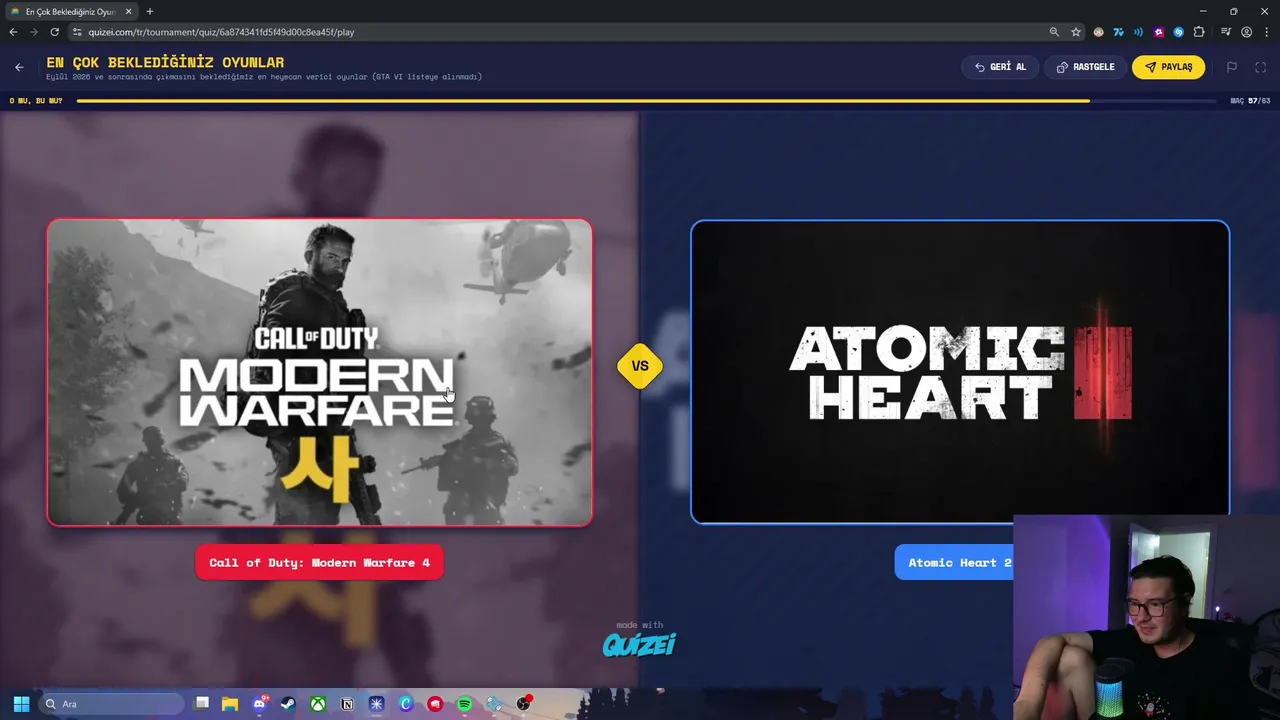Image resolution: width=1280 pixels, height=720 pixels.
Task: Open the Windows Start menu
Action: (x=21, y=704)
